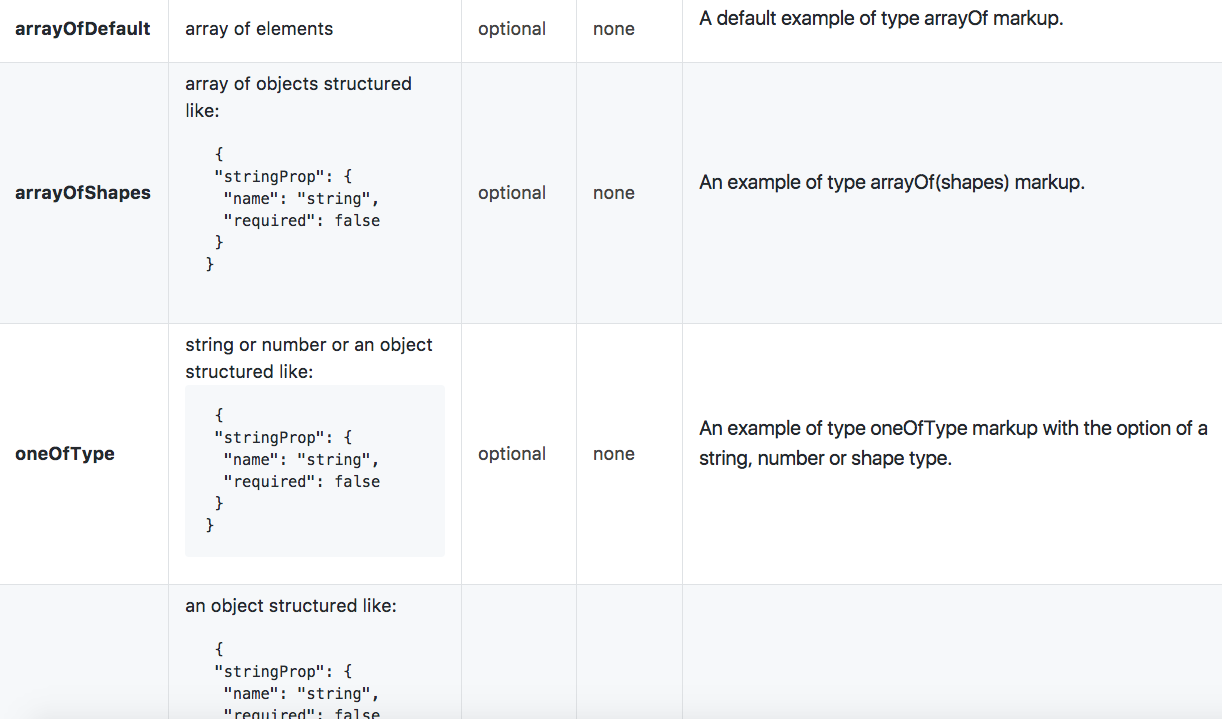Click the arrayOfShapes property name
This screenshot has width=1222, height=719.
(x=83, y=193)
